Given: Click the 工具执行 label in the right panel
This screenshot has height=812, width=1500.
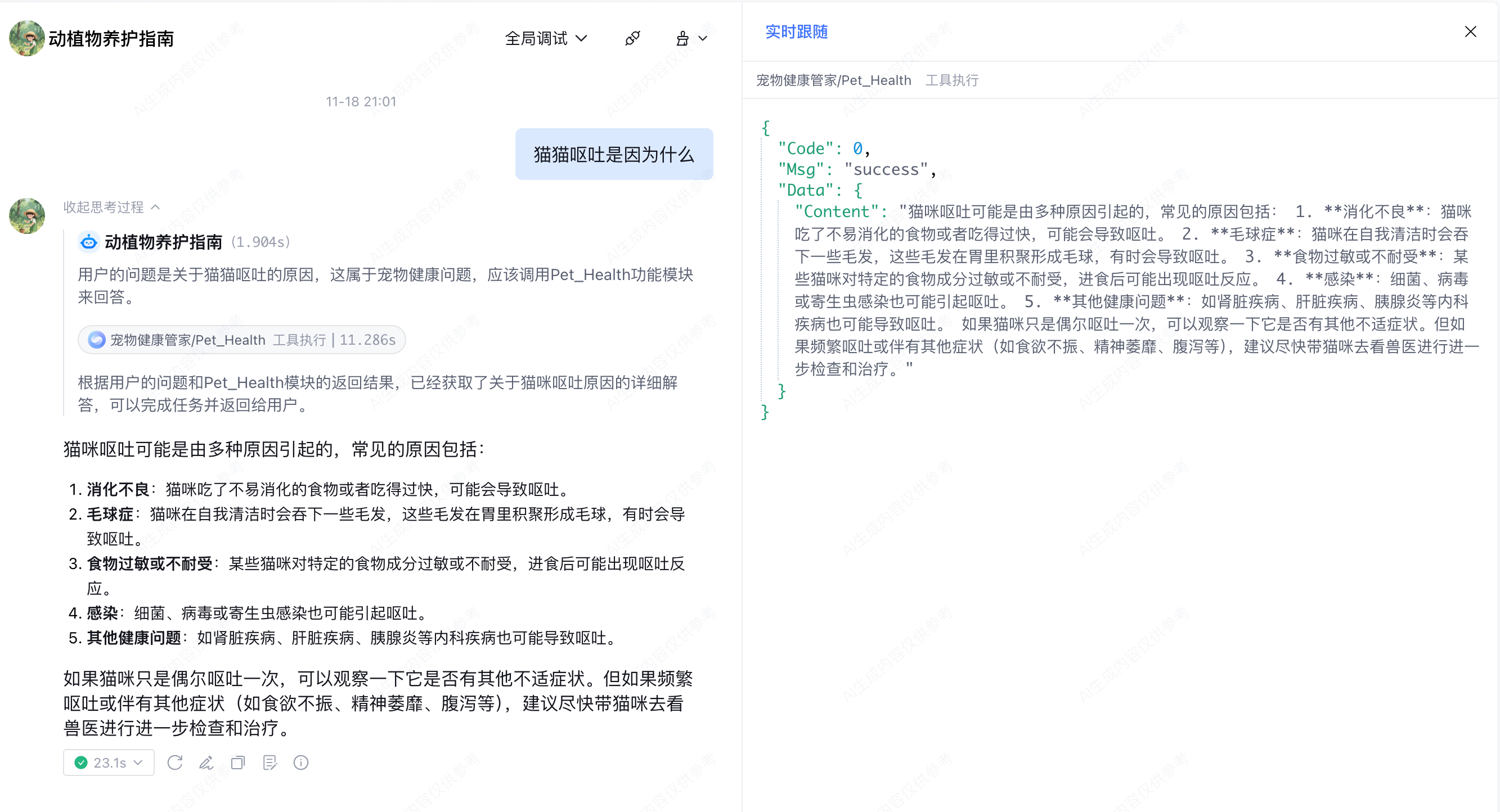Looking at the screenshot, I should pyautogui.click(x=951, y=80).
